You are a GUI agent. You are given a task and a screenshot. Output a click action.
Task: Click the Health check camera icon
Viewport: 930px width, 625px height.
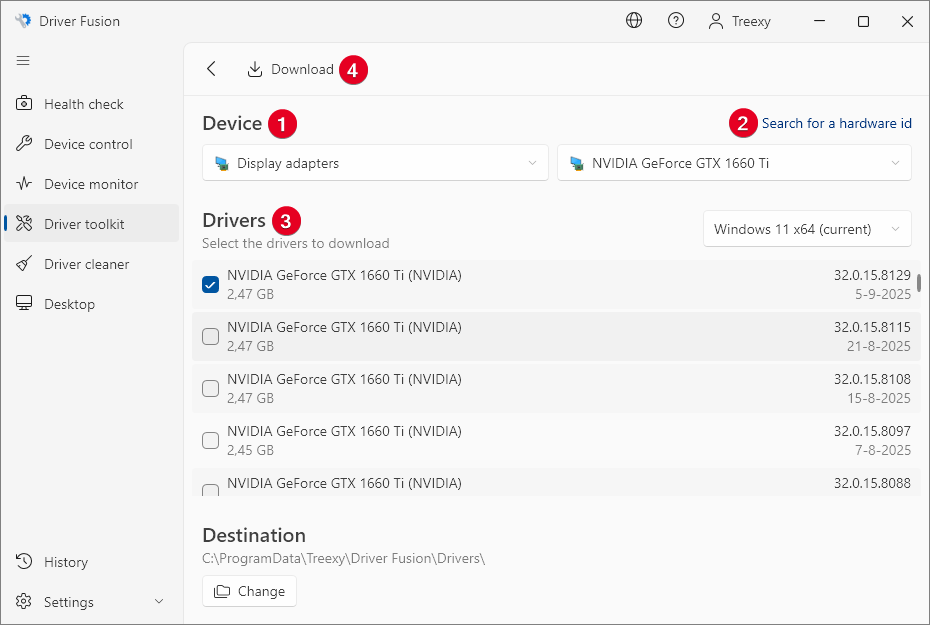[24, 103]
